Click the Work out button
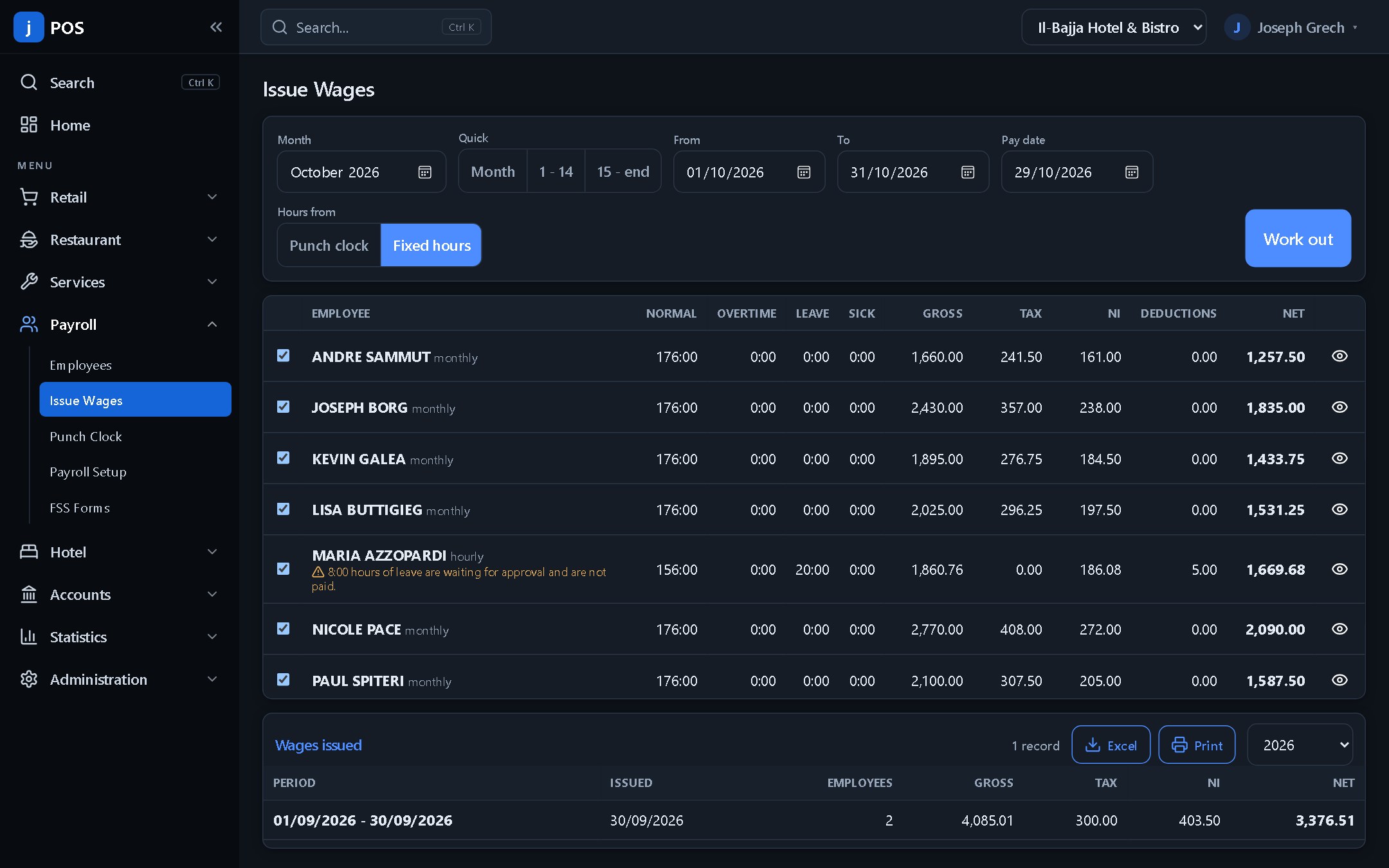The image size is (1389, 868). 1298,239
